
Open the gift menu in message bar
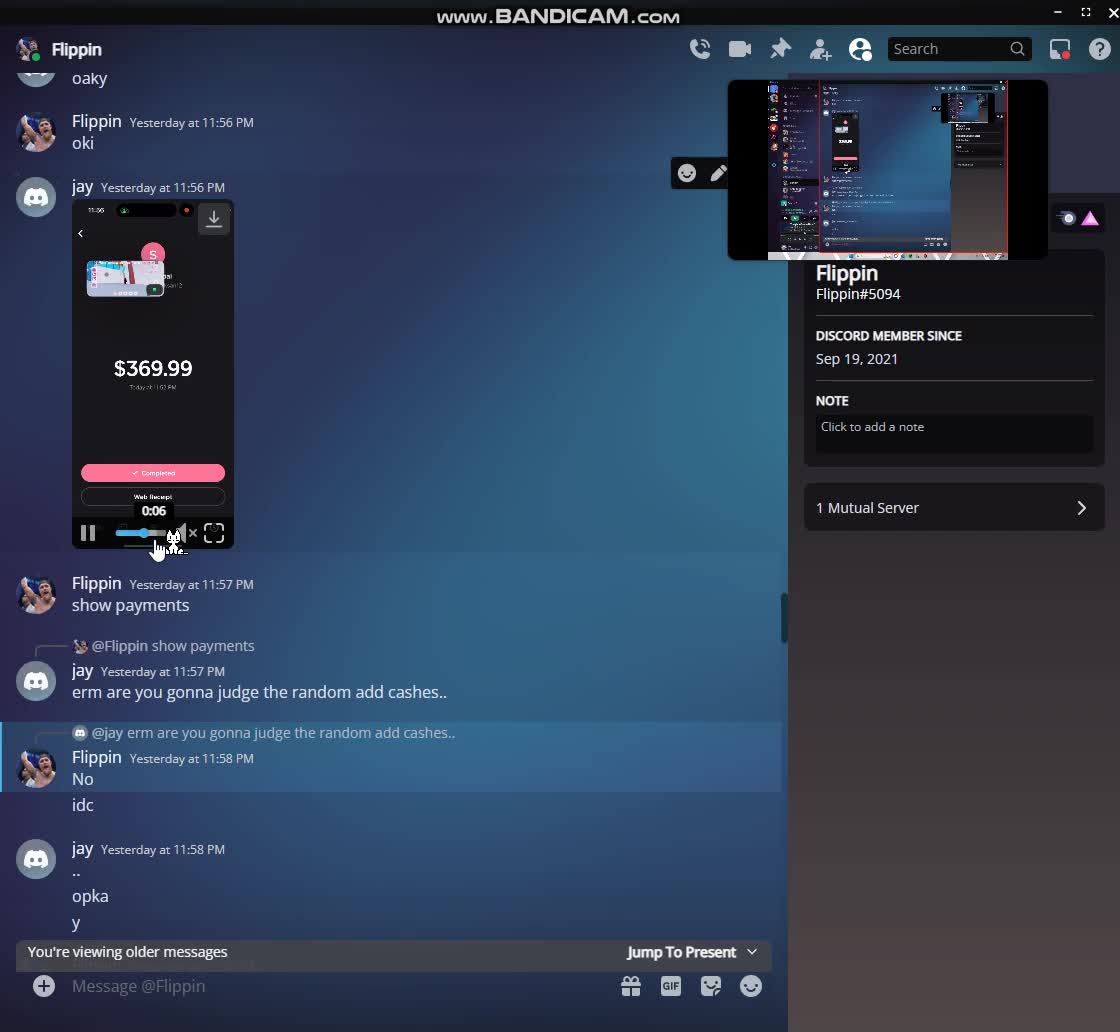[x=631, y=987]
